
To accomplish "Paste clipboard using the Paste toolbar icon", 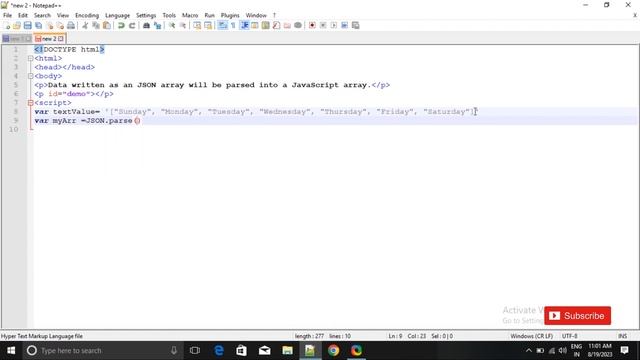I will coord(107,25).
